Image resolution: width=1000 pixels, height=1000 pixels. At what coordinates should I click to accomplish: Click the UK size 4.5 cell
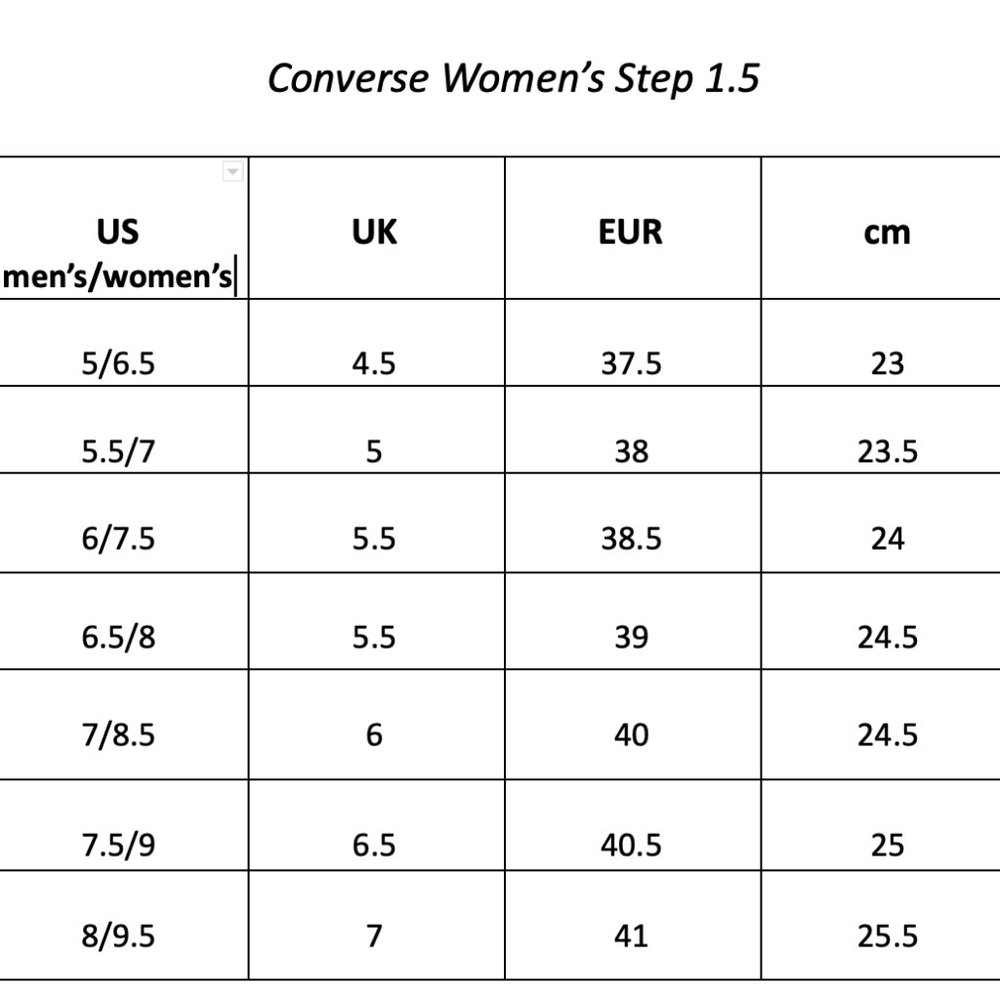(x=375, y=363)
